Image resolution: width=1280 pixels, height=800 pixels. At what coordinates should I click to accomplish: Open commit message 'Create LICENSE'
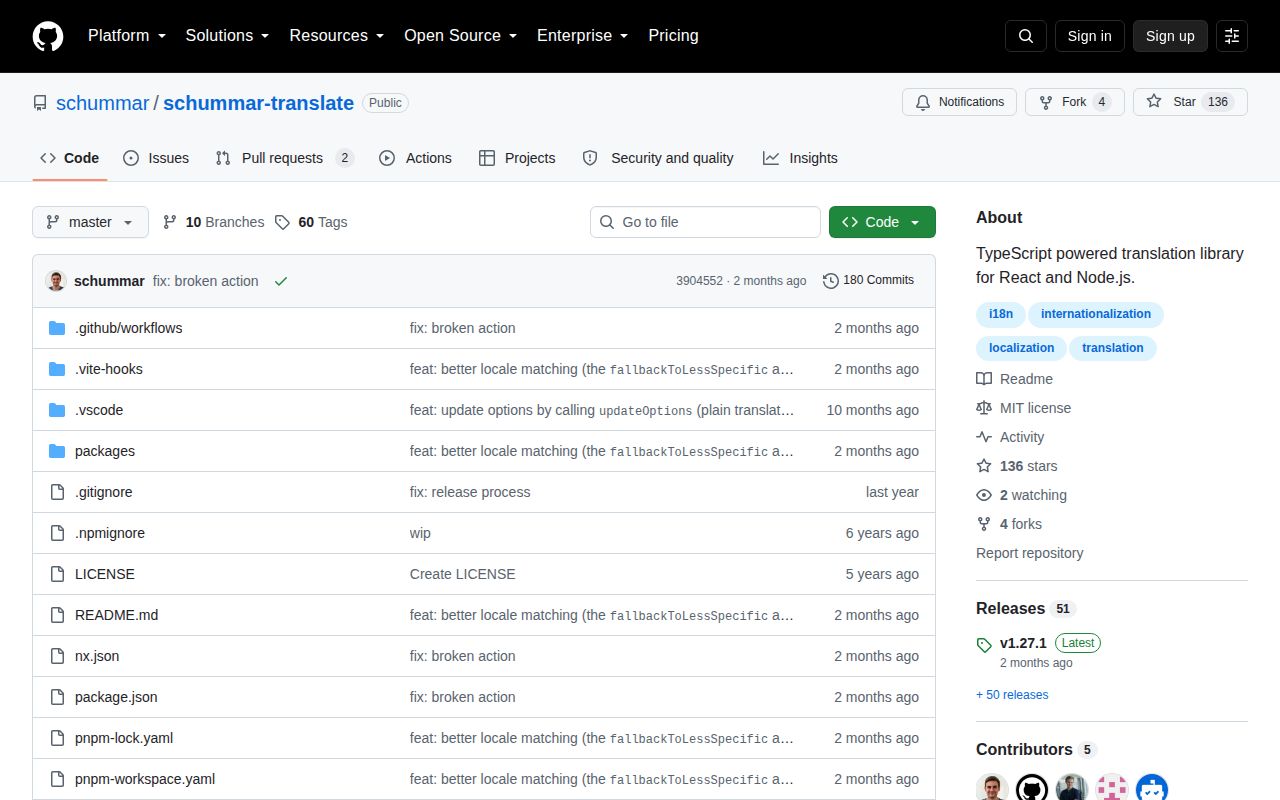pos(463,574)
